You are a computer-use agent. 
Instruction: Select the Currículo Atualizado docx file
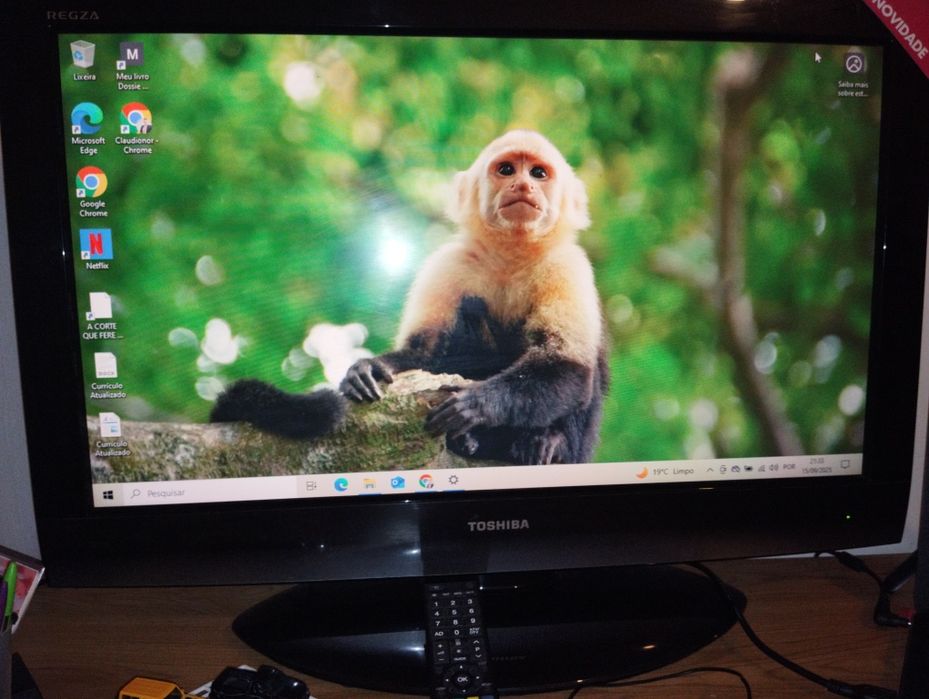pyautogui.click(x=107, y=375)
